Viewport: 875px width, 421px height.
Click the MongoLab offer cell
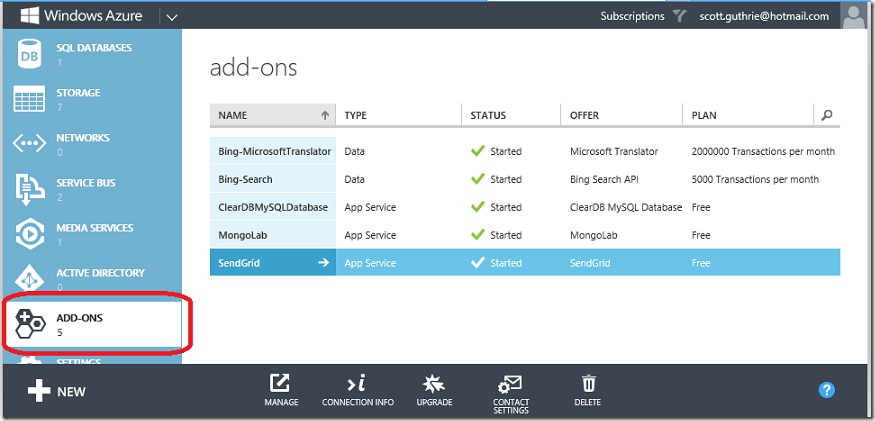coord(594,235)
